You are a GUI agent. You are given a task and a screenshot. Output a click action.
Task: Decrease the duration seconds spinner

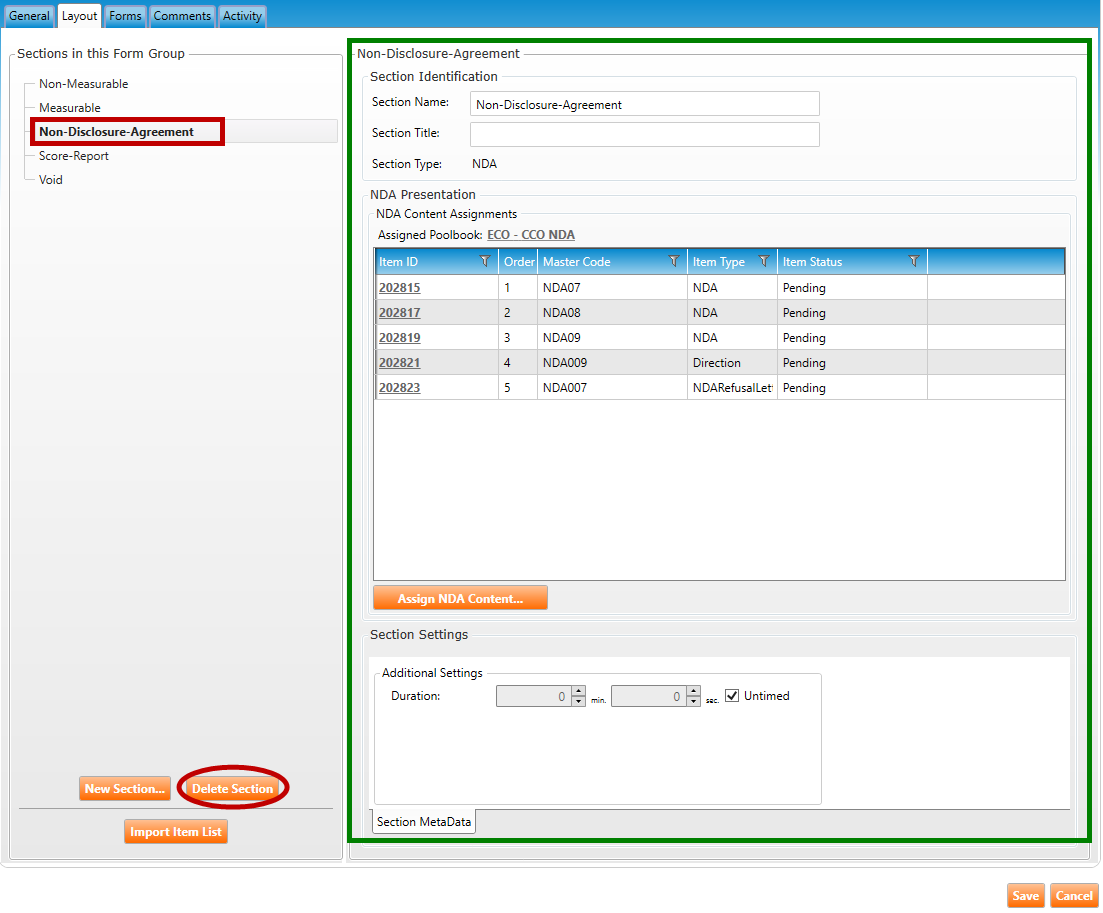coord(694,702)
